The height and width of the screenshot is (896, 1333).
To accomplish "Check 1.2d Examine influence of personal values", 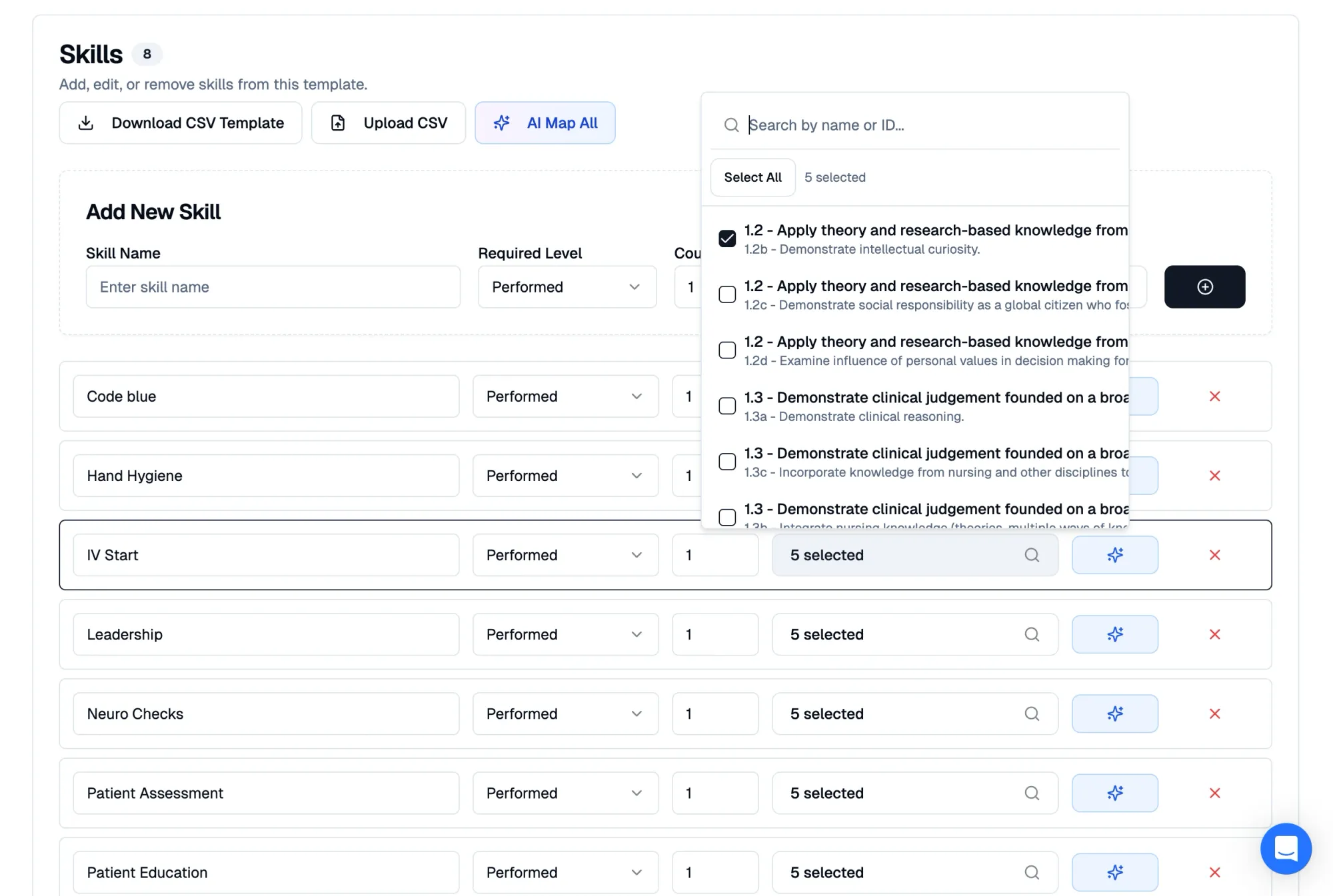I will pyautogui.click(x=727, y=350).
